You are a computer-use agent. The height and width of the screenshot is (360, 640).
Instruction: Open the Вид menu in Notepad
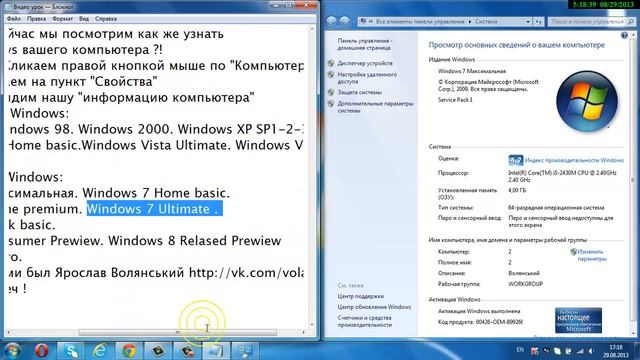tap(84, 19)
